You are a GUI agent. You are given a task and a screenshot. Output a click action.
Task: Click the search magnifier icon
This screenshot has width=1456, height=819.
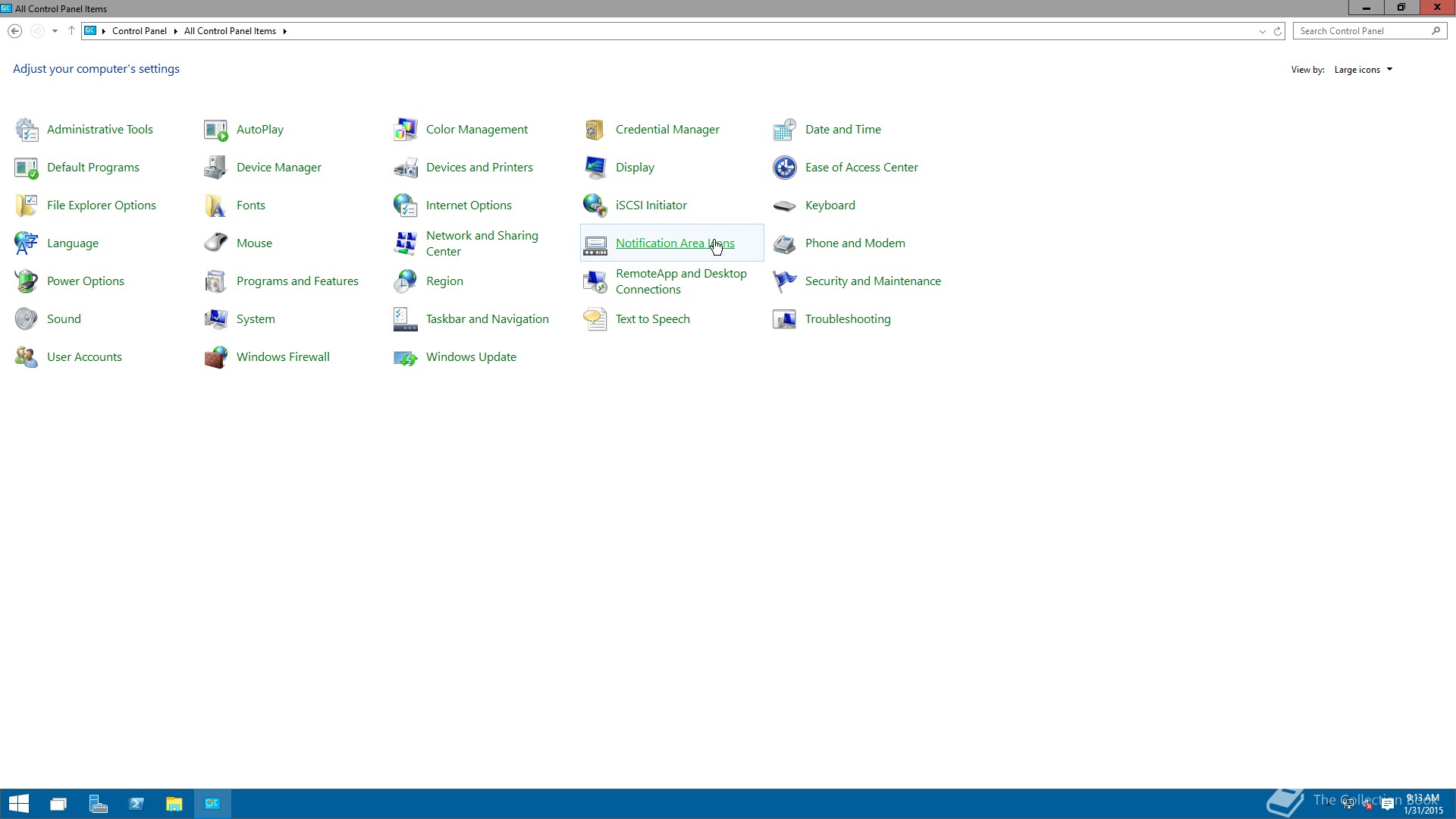(1436, 31)
